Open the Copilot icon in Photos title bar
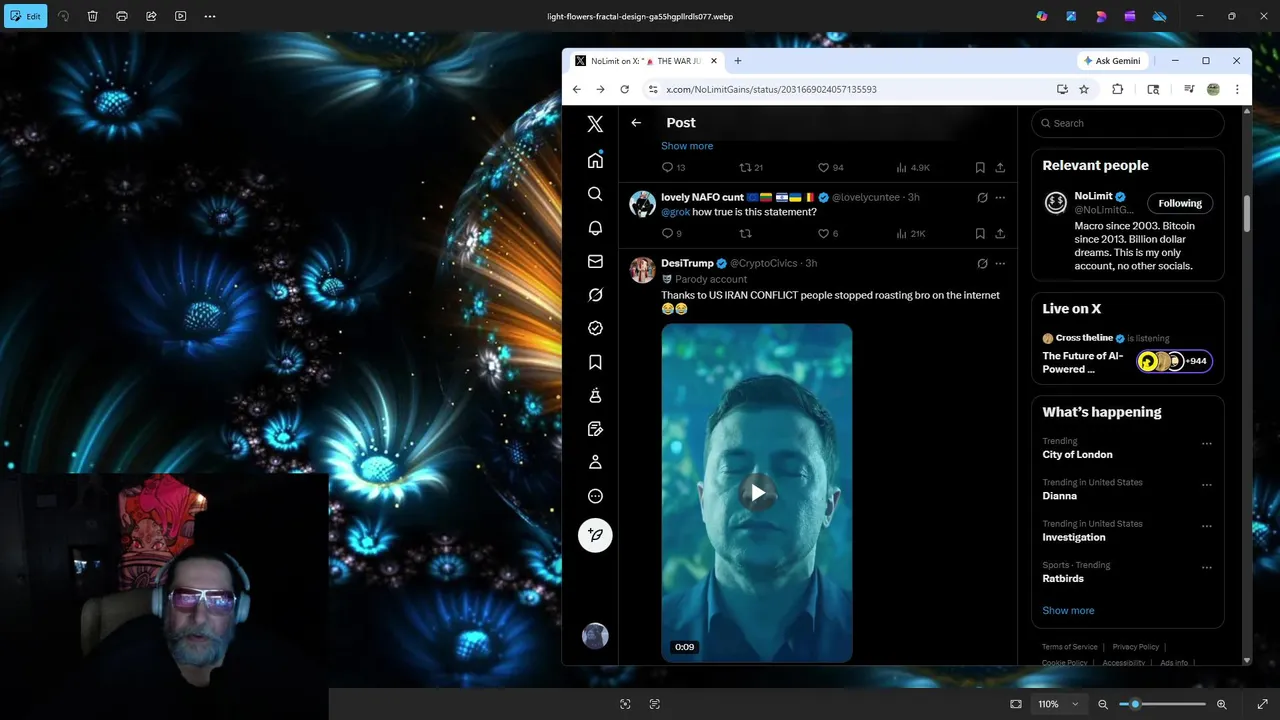Image resolution: width=1280 pixels, height=720 pixels. (x=1042, y=16)
